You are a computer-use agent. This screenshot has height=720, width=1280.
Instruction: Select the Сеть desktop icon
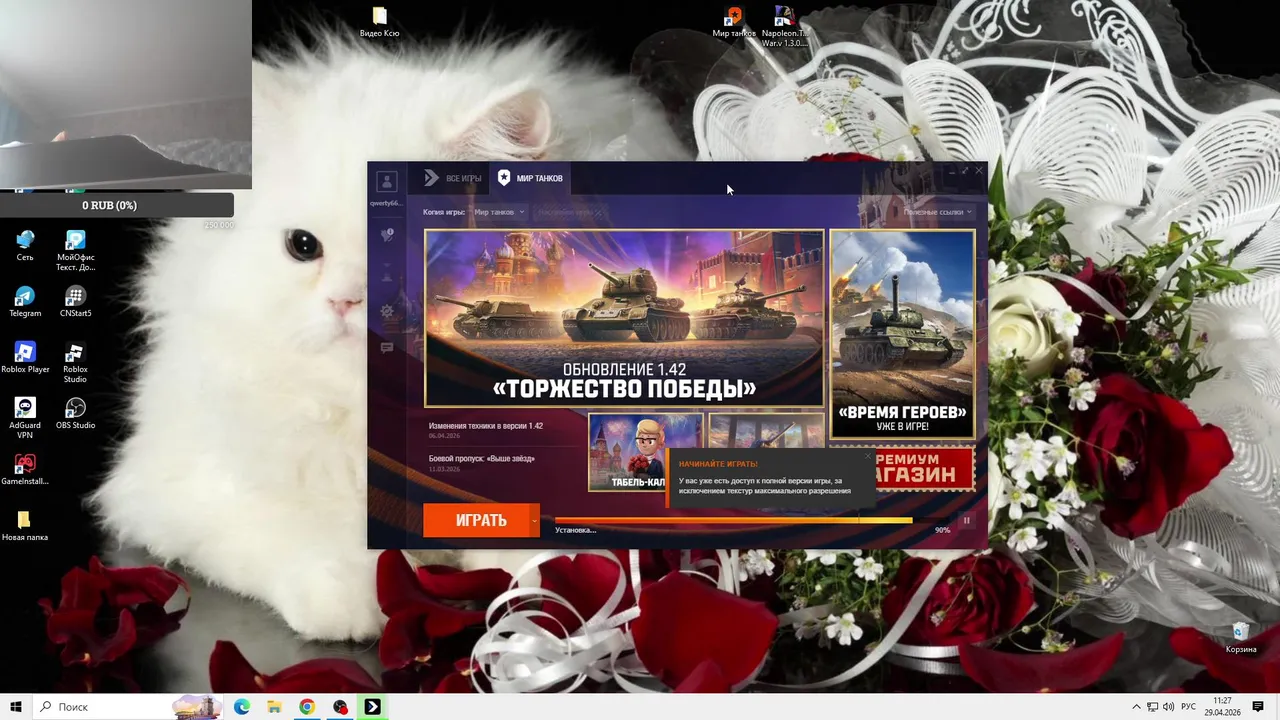click(x=25, y=246)
